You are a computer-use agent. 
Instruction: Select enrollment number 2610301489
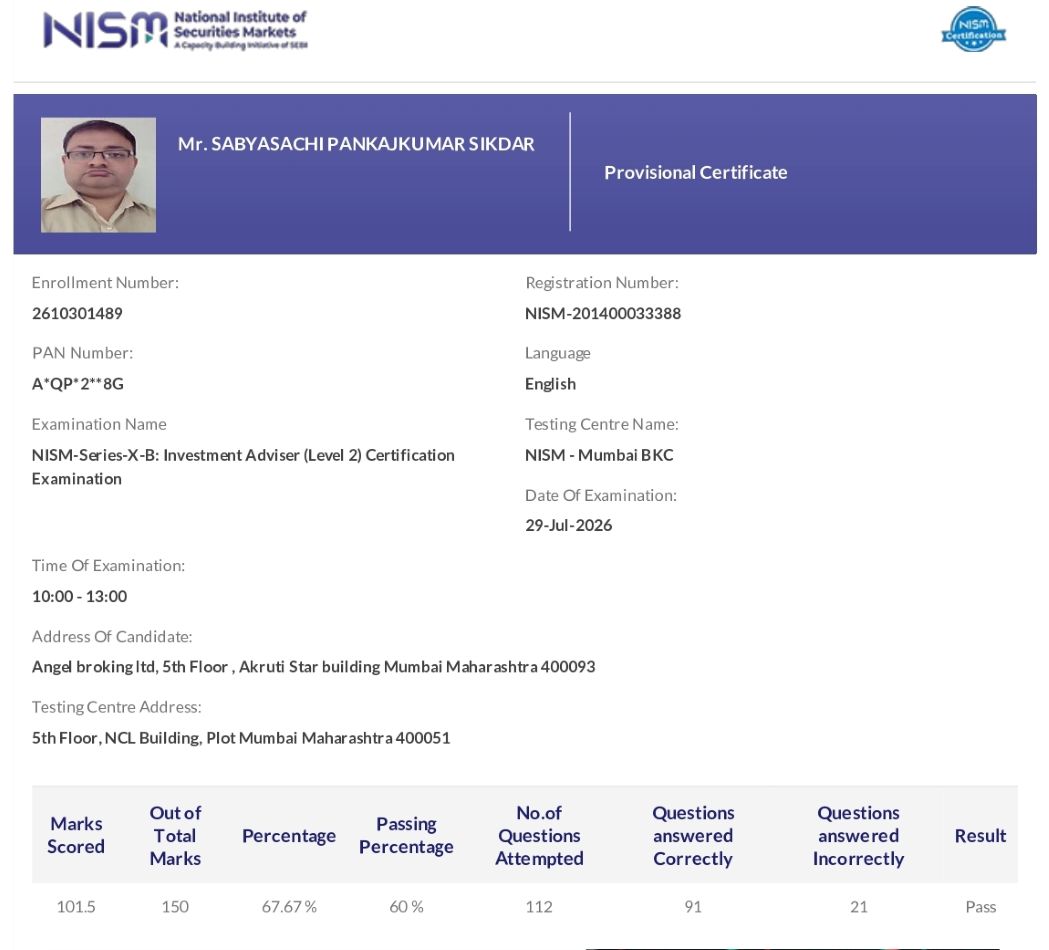pos(77,313)
